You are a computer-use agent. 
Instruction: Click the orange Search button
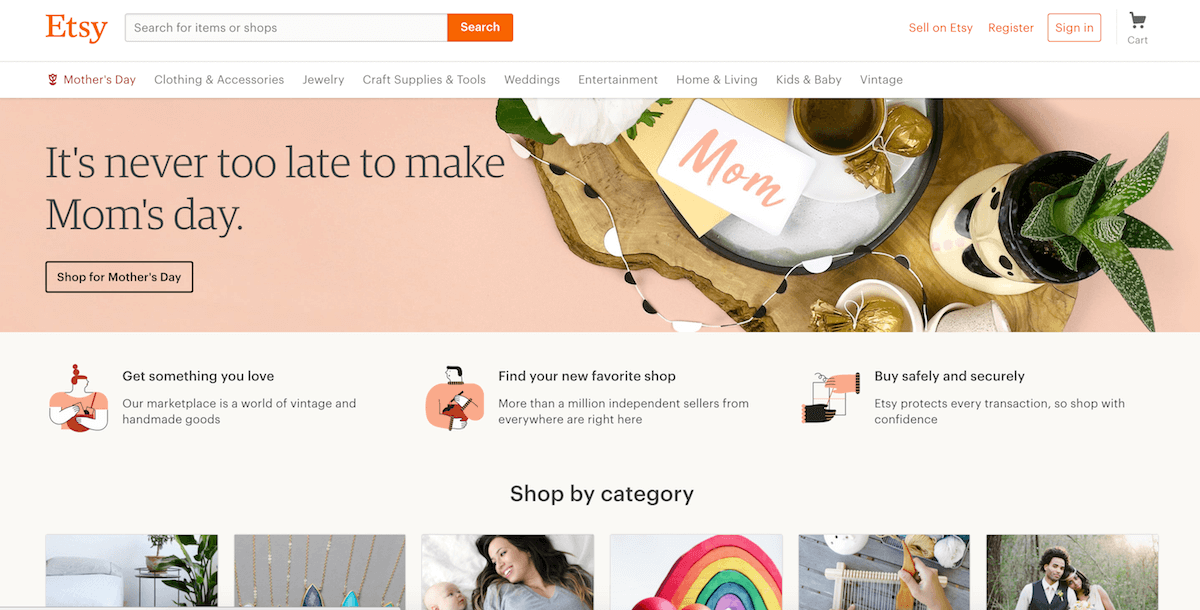(x=480, y=28)
